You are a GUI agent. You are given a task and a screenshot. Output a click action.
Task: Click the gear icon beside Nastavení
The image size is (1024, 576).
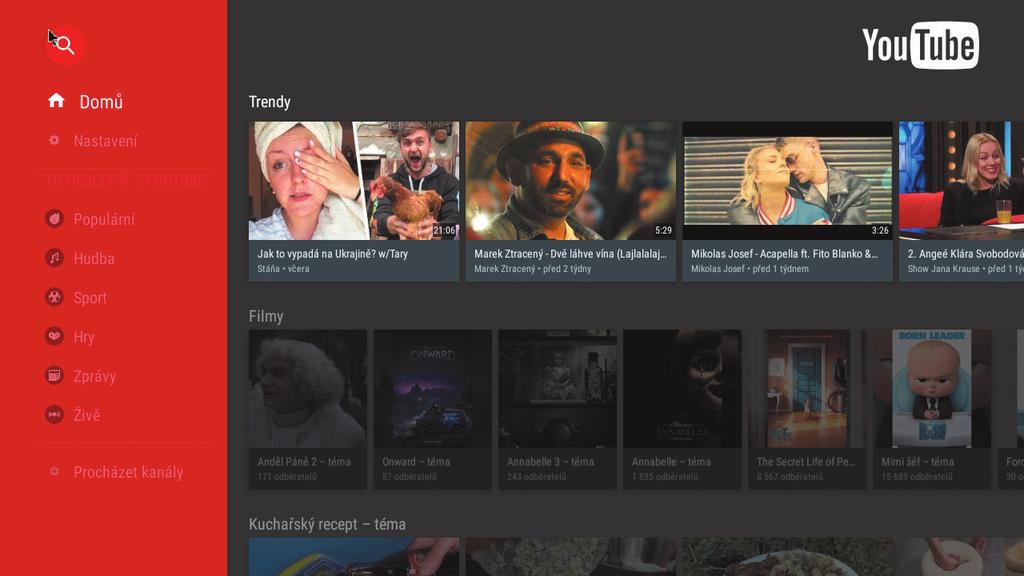[54, 140]
